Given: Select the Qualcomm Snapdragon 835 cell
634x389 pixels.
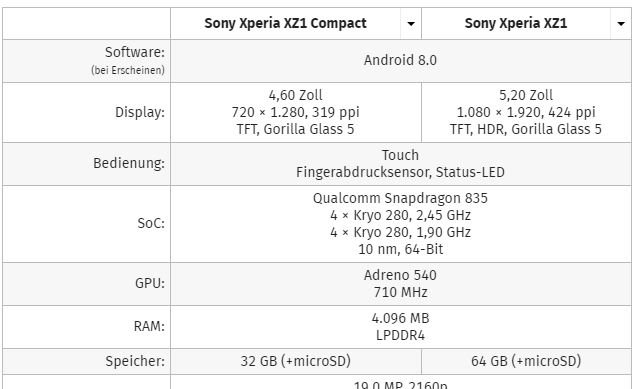Looking at the screenshot, I should tap(401, 224).
